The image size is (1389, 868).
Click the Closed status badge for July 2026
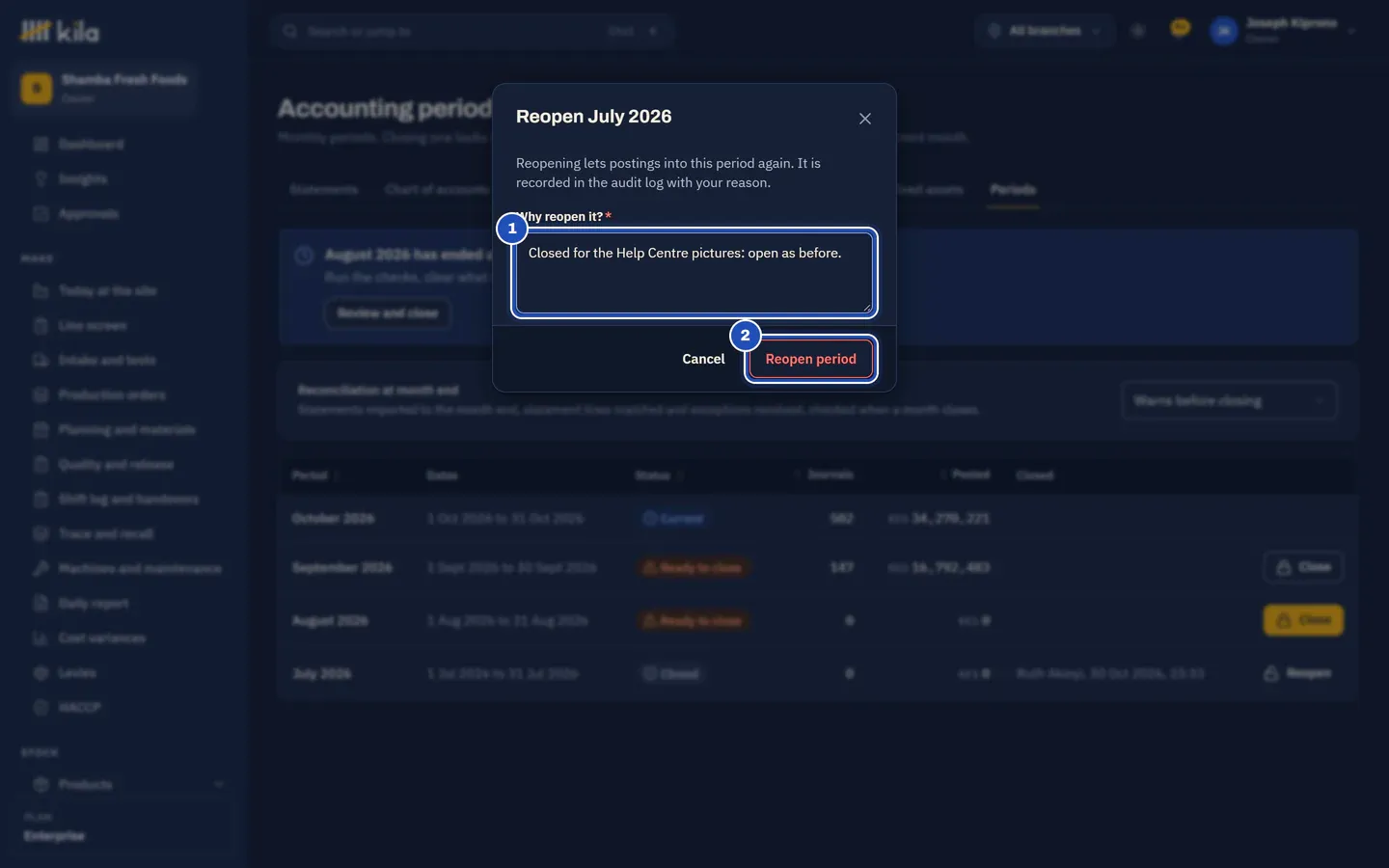tap(671, 674)
